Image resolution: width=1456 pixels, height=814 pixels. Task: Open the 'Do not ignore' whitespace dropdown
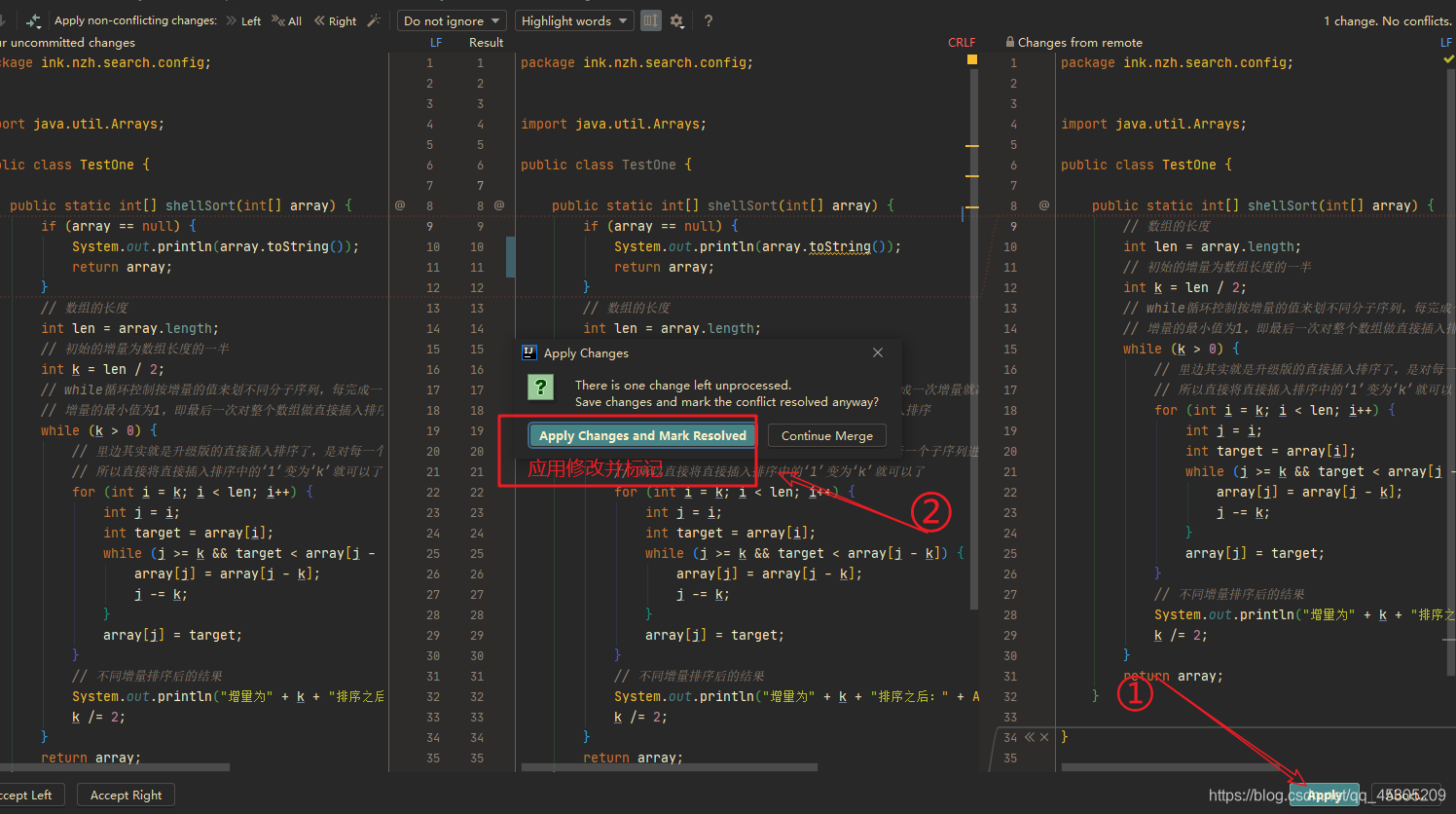pyautogui.click(x=452, y=20)
